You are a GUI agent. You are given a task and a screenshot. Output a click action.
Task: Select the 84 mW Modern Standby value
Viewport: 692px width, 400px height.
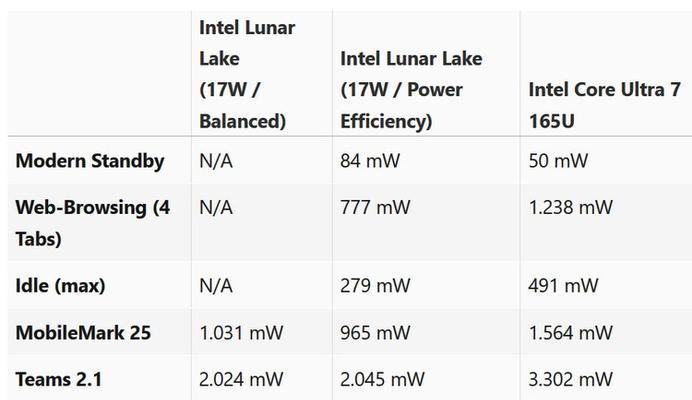click(370, 161)
